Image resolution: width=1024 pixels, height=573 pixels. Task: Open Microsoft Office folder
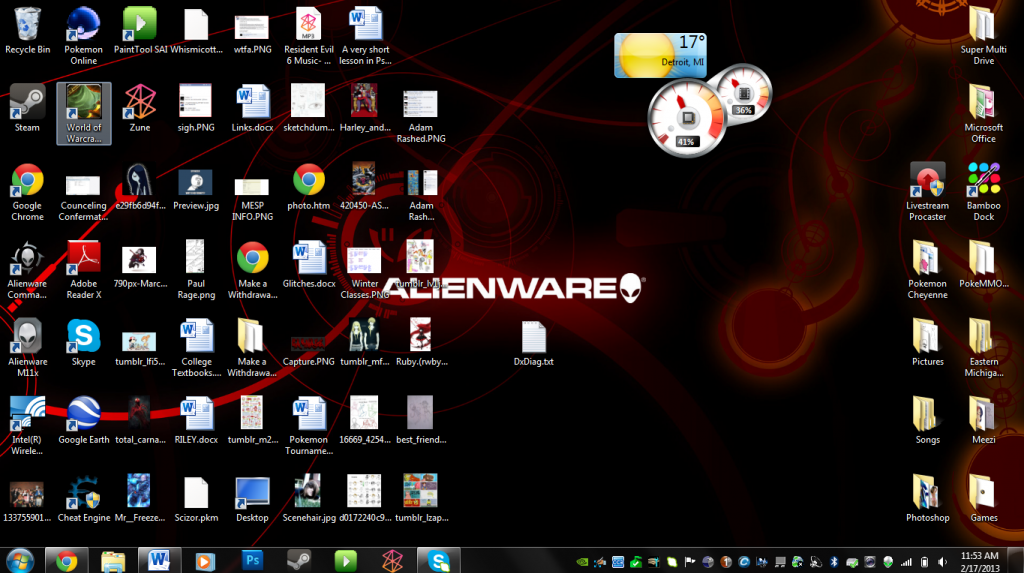(x=984, y=113)
